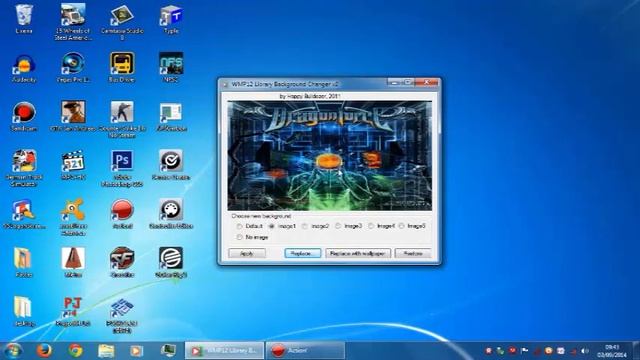Open Camtasia Studio 8 desktop shortcut

click(x=122, y=21)
